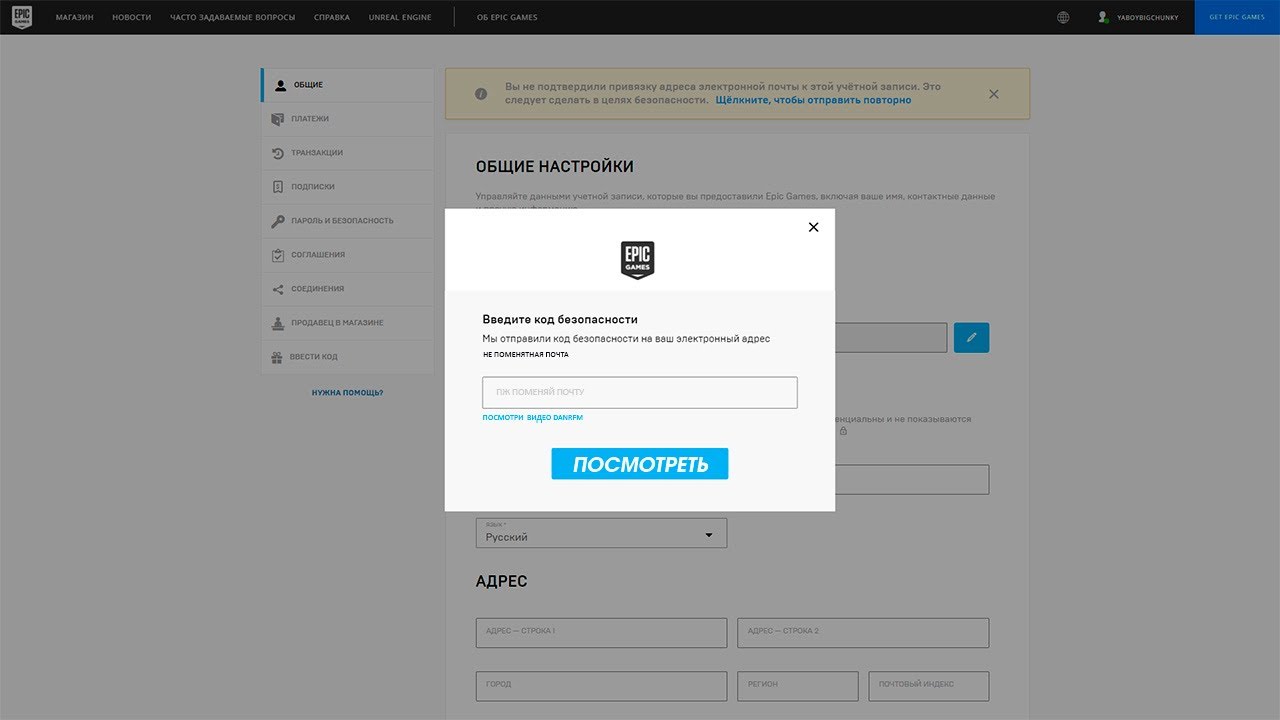Select ТРАНЗАКЦИИ label in sidebar
Image resolution: width=1280 pixels, height=720 pixels.
(317, 153)
